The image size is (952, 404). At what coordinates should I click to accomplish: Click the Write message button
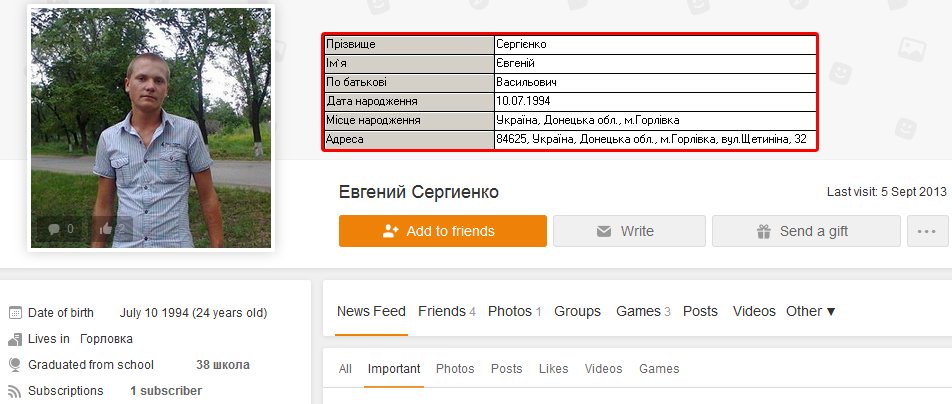629,231
